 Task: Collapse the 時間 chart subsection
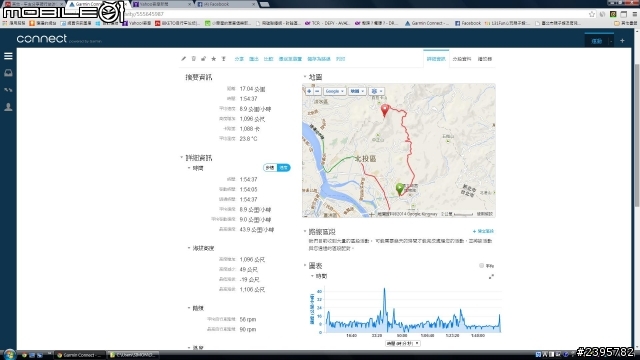point(312,276)
